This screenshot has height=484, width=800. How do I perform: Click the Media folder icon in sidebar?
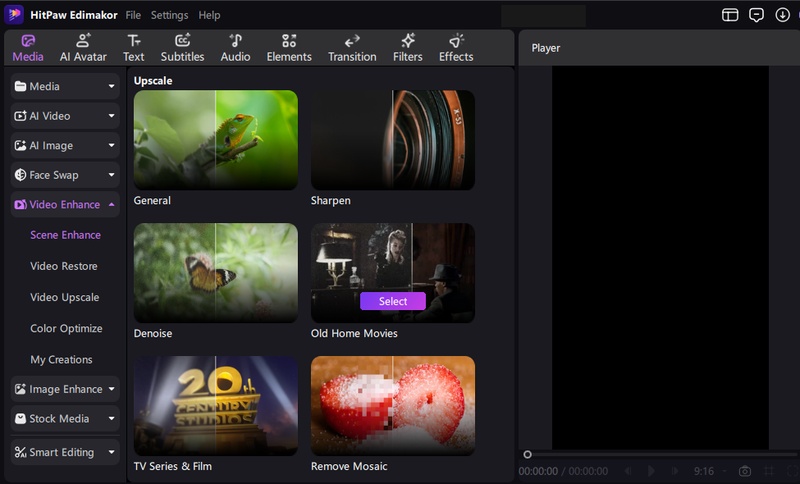click(20, 86)
